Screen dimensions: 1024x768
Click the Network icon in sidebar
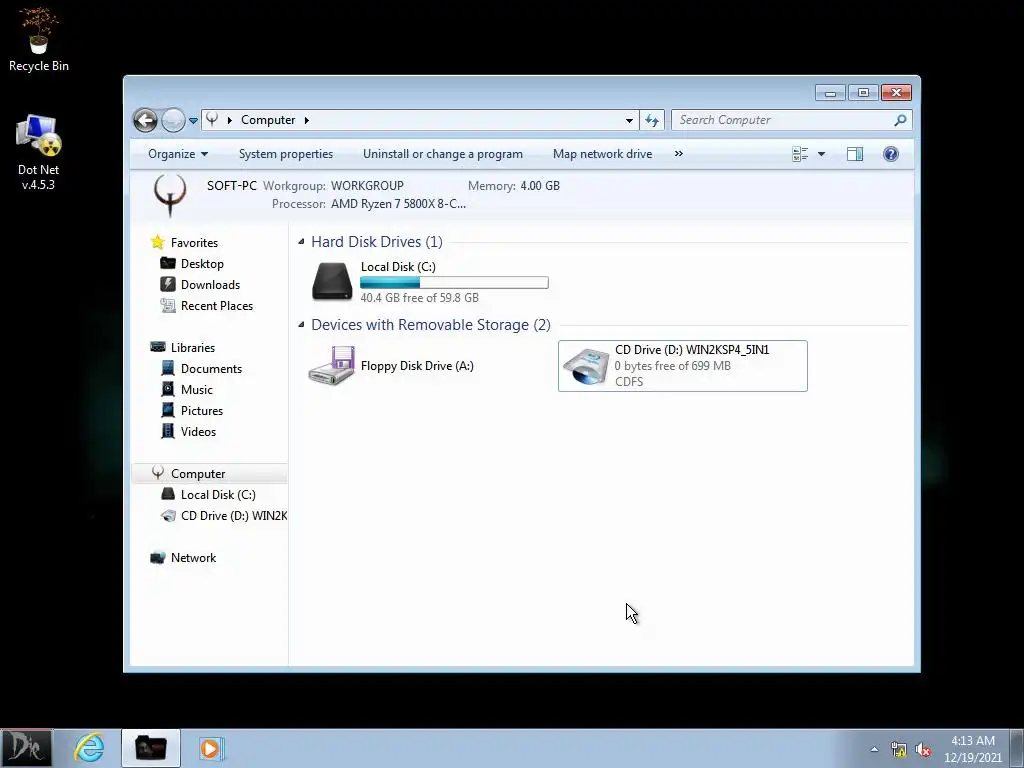pyautogui.click(x=157, y=558)
